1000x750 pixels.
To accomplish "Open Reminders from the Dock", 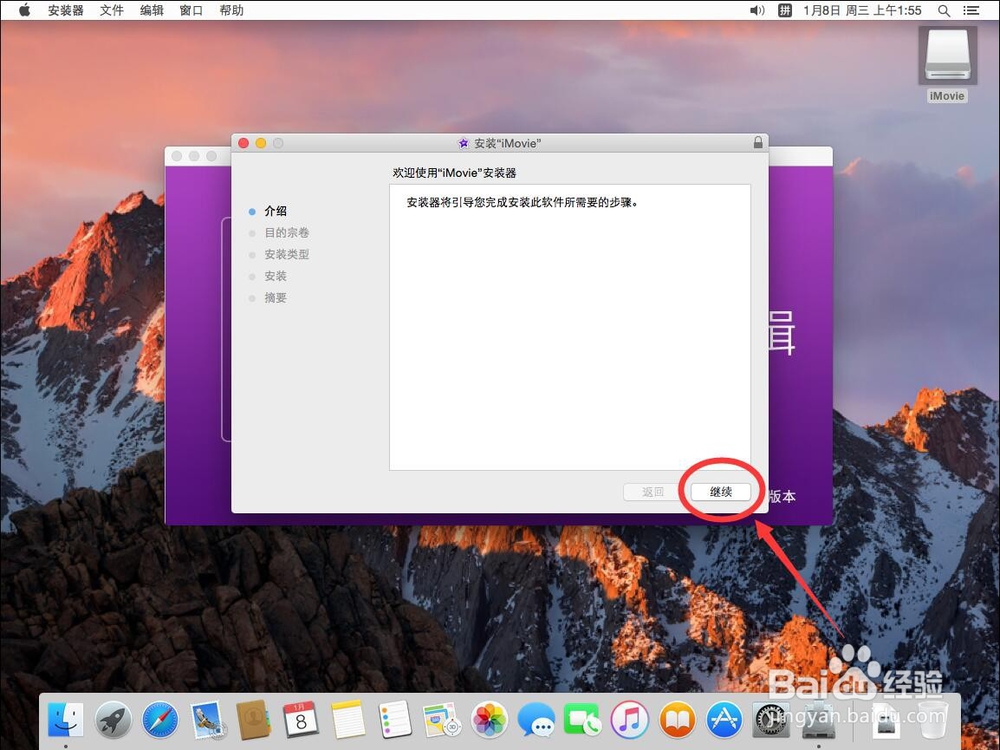I will click(x=395, y=720).
